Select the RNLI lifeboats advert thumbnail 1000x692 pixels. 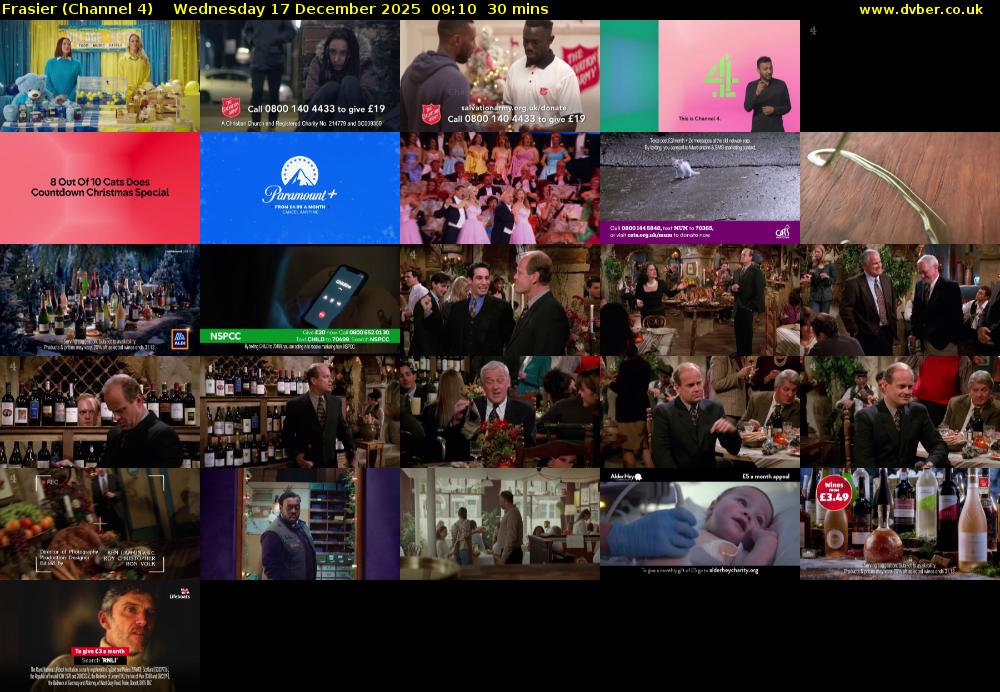coord(100,636)
